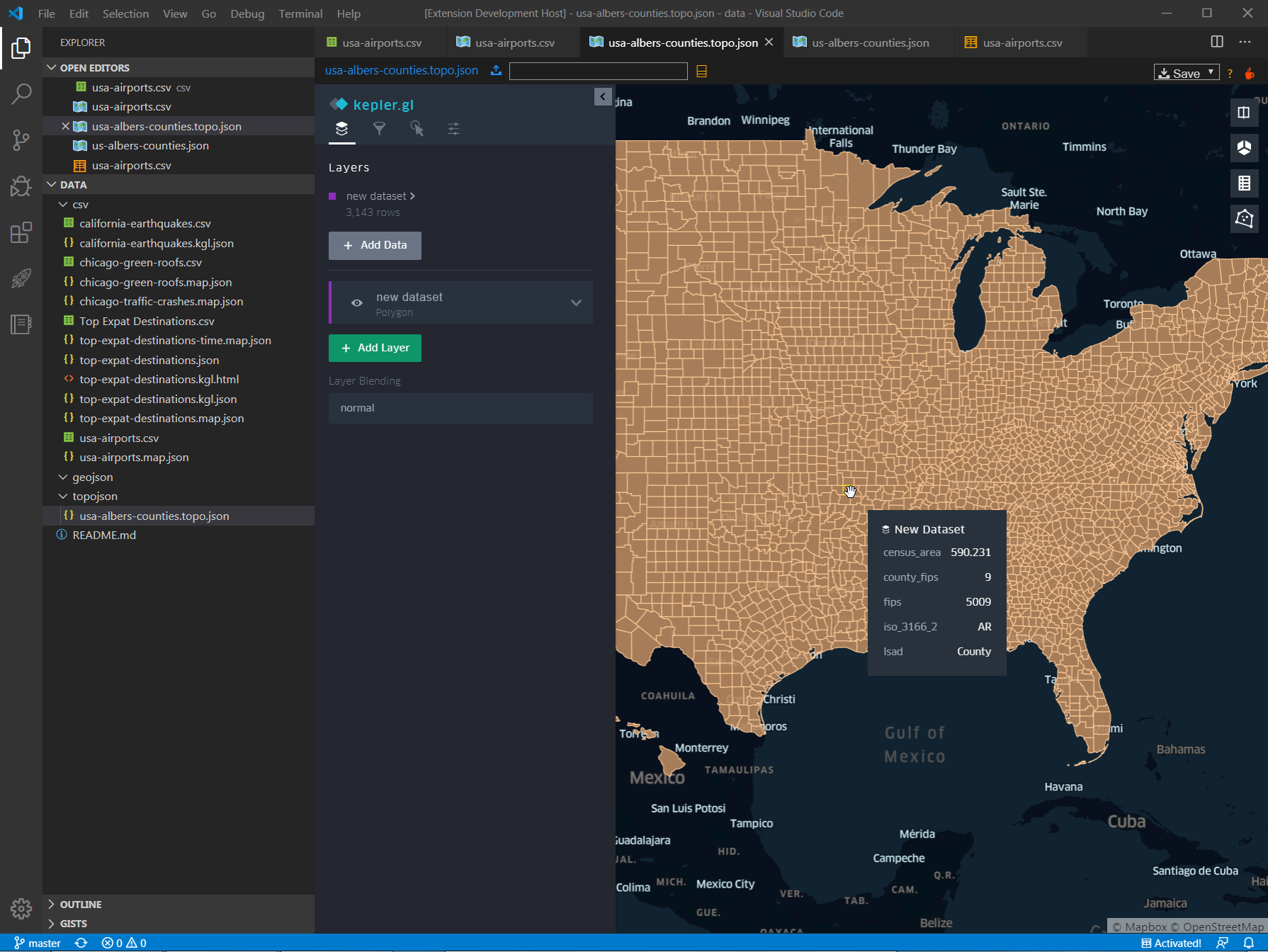Expand the OUTLINE section
The width and height of the screenshot is (1268, 952).
pos(80,905)
